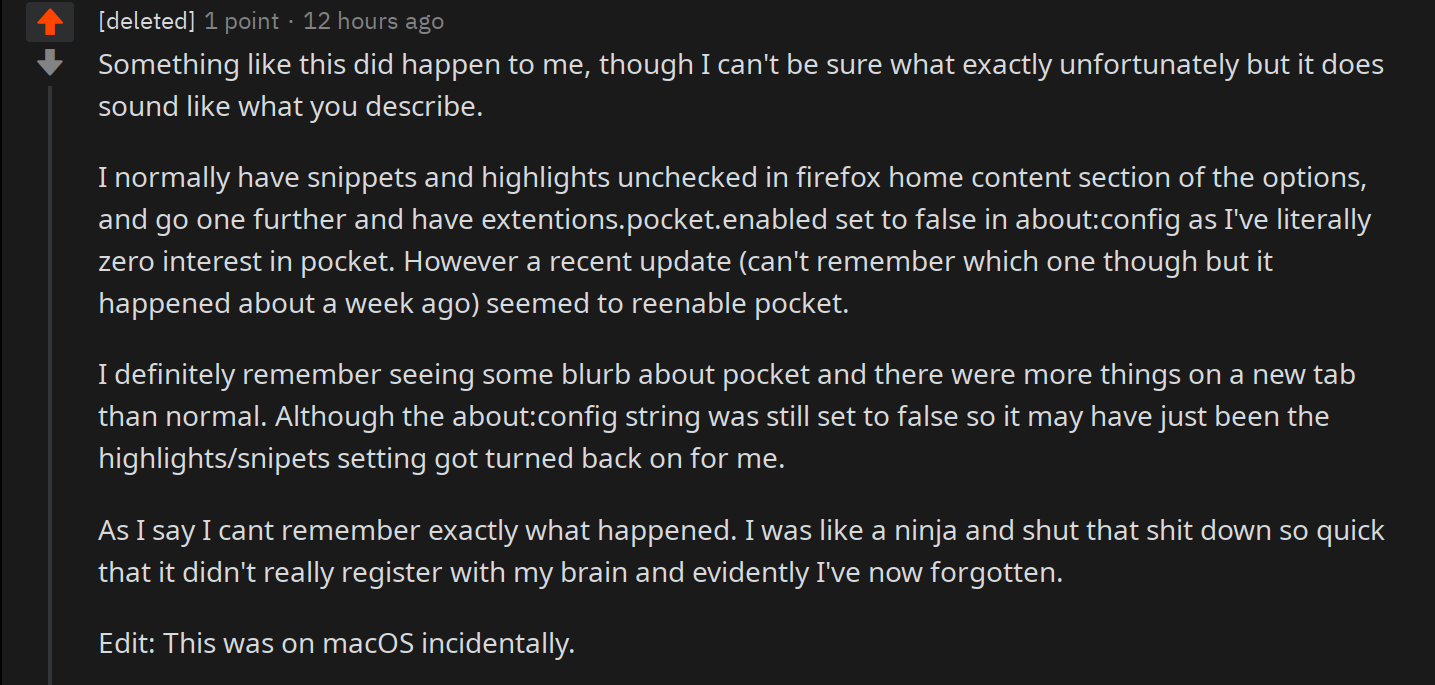Screen dimensions: 1435x685
Task: Collapse the comment thread via vertical line
Action: click(x=49, y=380)
